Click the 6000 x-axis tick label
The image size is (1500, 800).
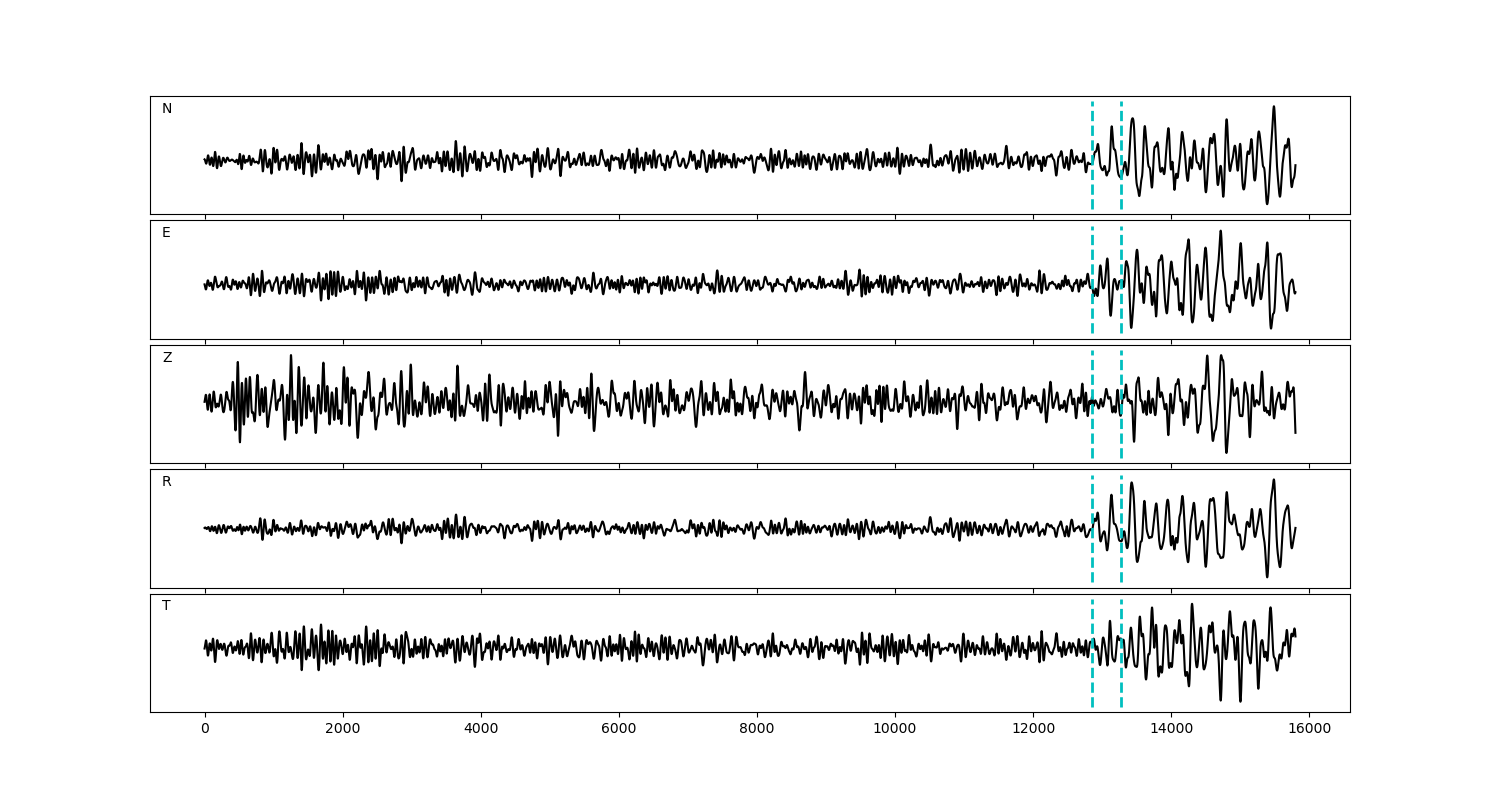click(x=619, y=730)
